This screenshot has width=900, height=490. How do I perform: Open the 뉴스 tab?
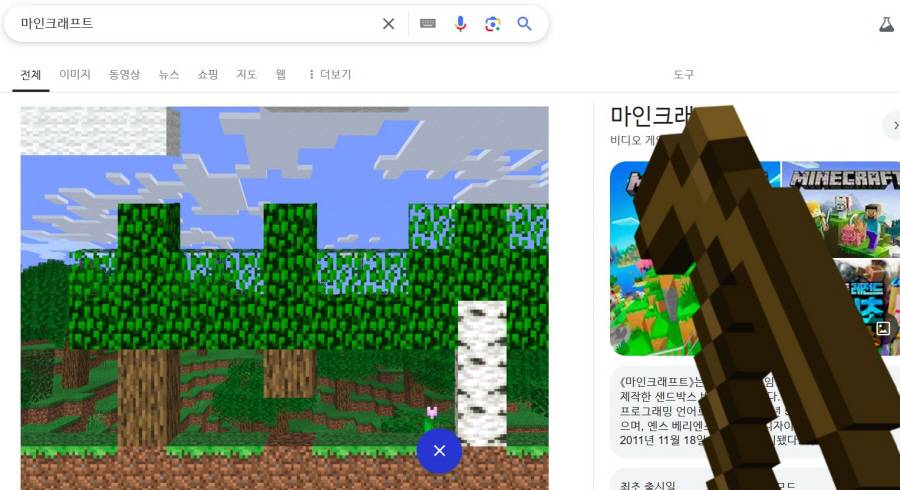click(x=169, y=75)
